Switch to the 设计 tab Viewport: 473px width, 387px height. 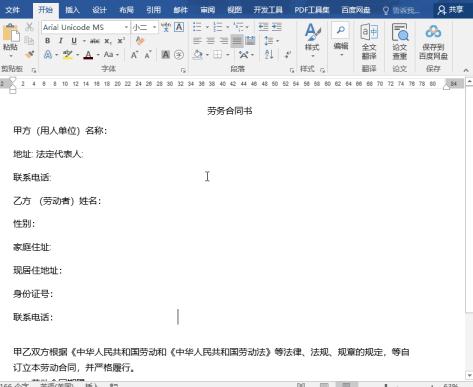(x=99, y=10)
